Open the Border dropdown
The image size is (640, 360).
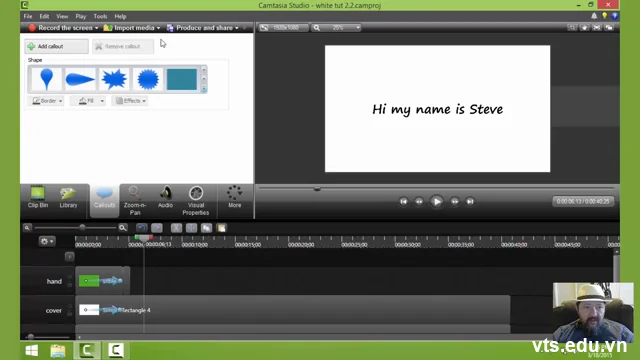coord(47,100)
